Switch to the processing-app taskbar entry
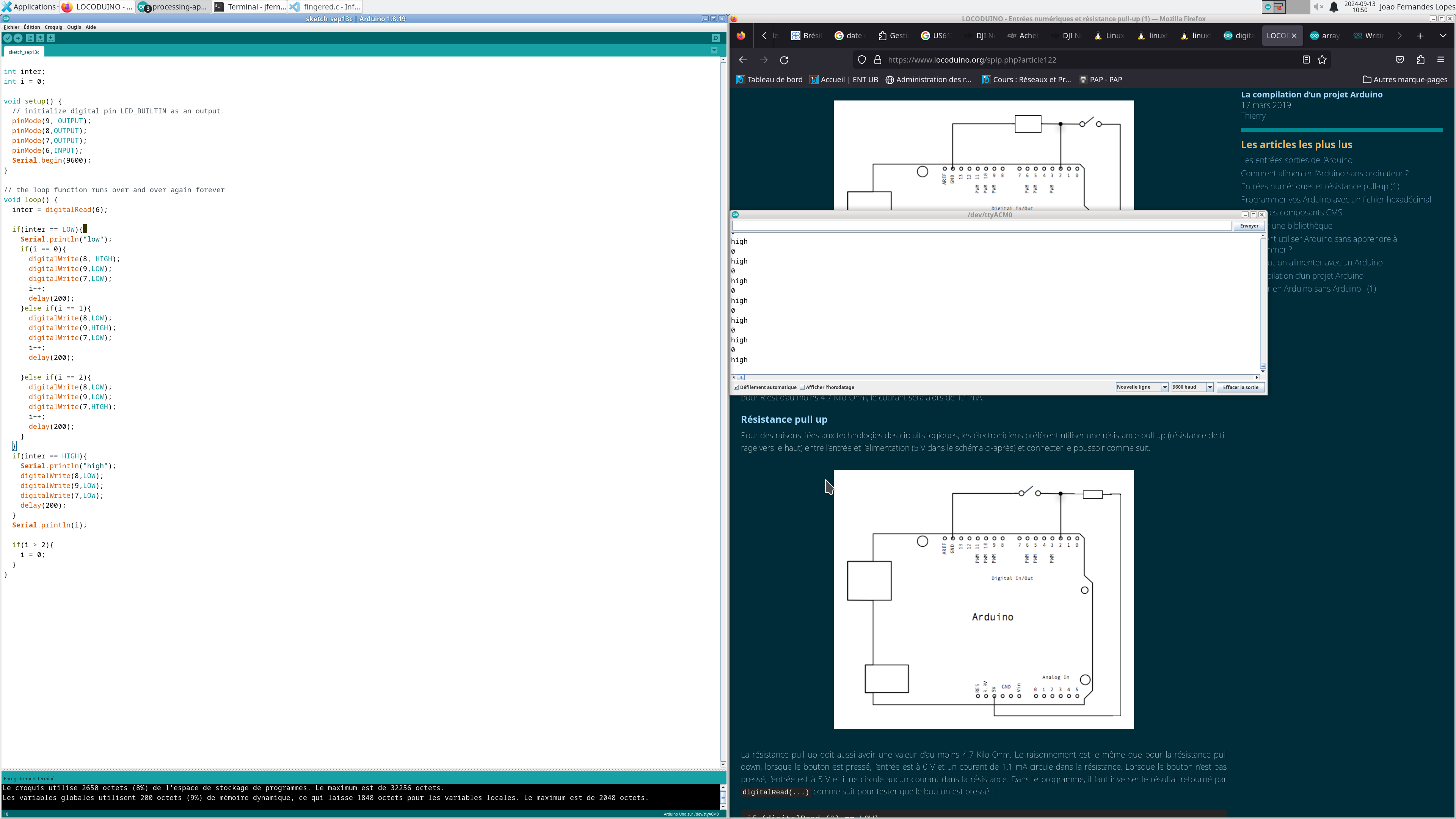 [174, 7]
